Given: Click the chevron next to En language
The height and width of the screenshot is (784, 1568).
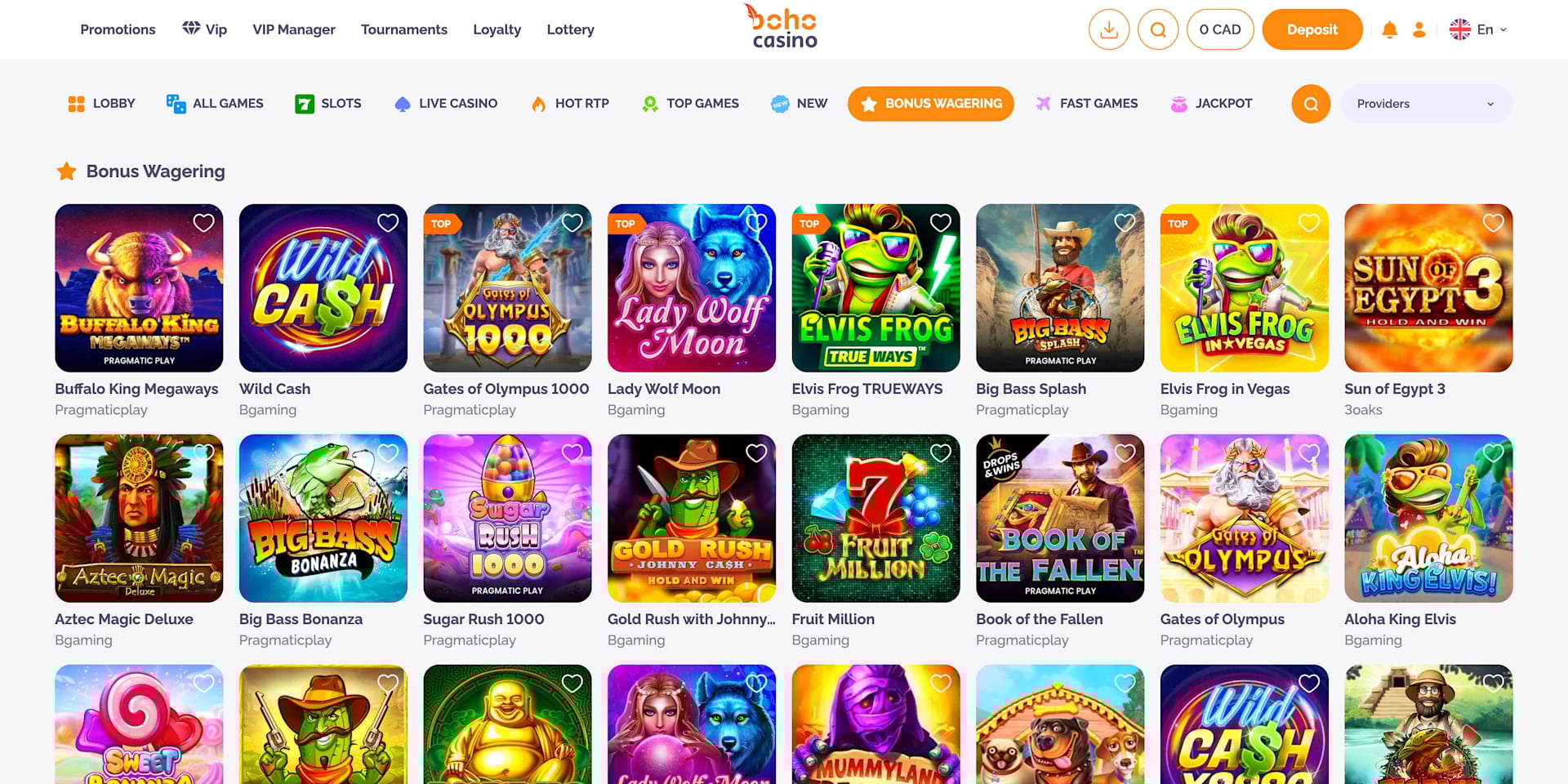Looking at the screenshot, I should point(1503,29).
